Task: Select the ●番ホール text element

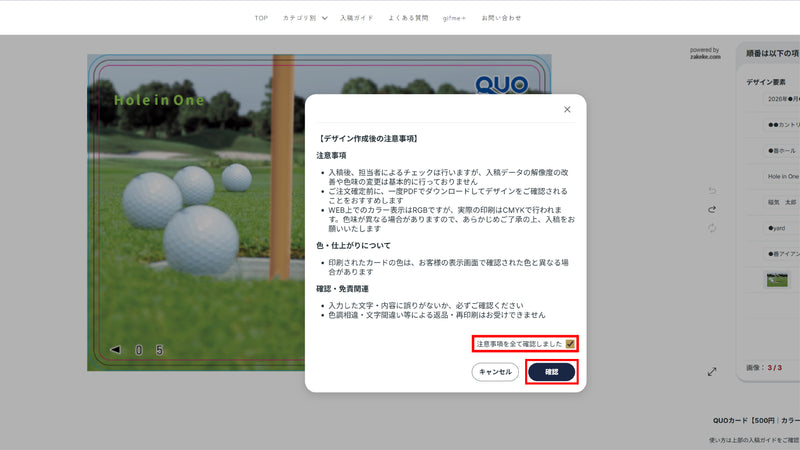Action: tap(782, 151)
